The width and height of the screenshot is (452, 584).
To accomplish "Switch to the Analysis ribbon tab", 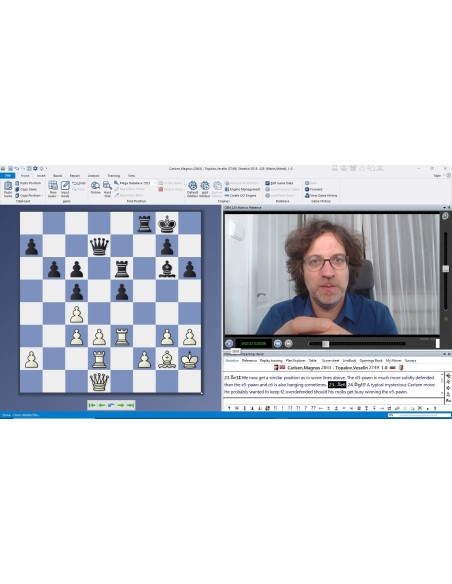I will pos(93,175).
